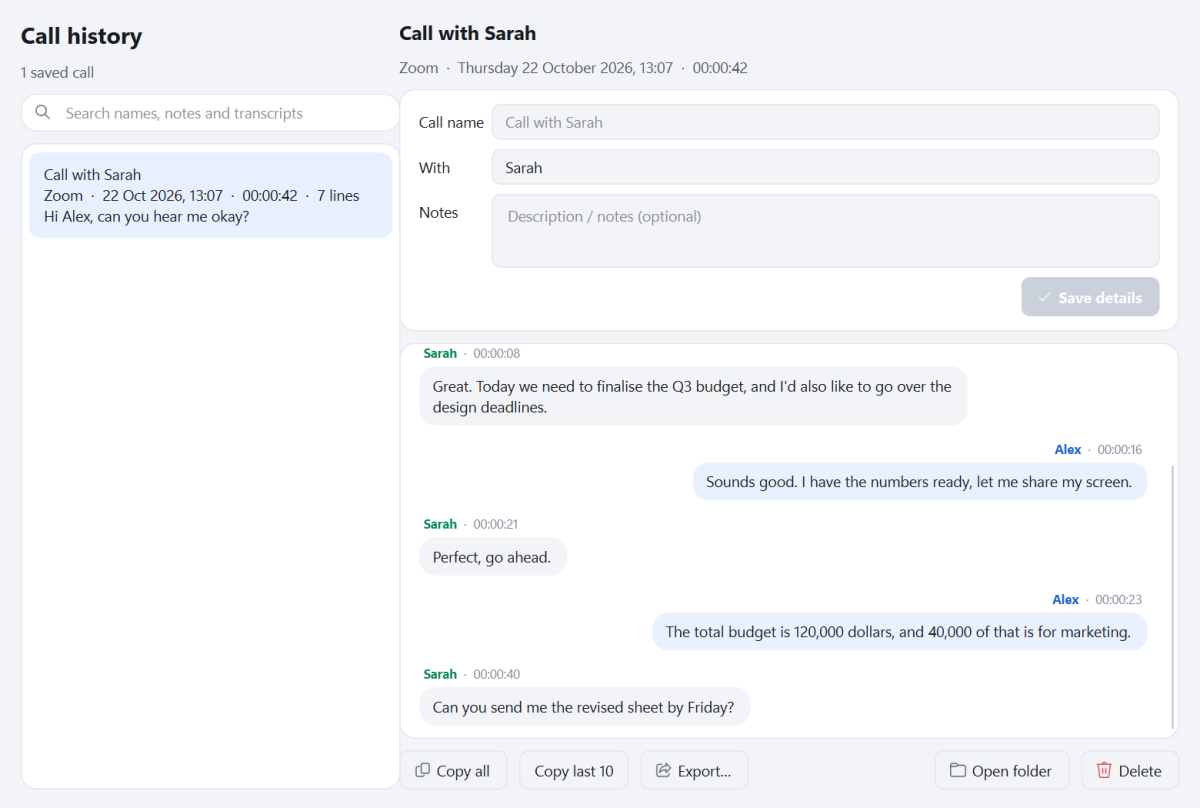Click the Save details button
The height and width of the screenshot is (808, 1200).
1090,297
